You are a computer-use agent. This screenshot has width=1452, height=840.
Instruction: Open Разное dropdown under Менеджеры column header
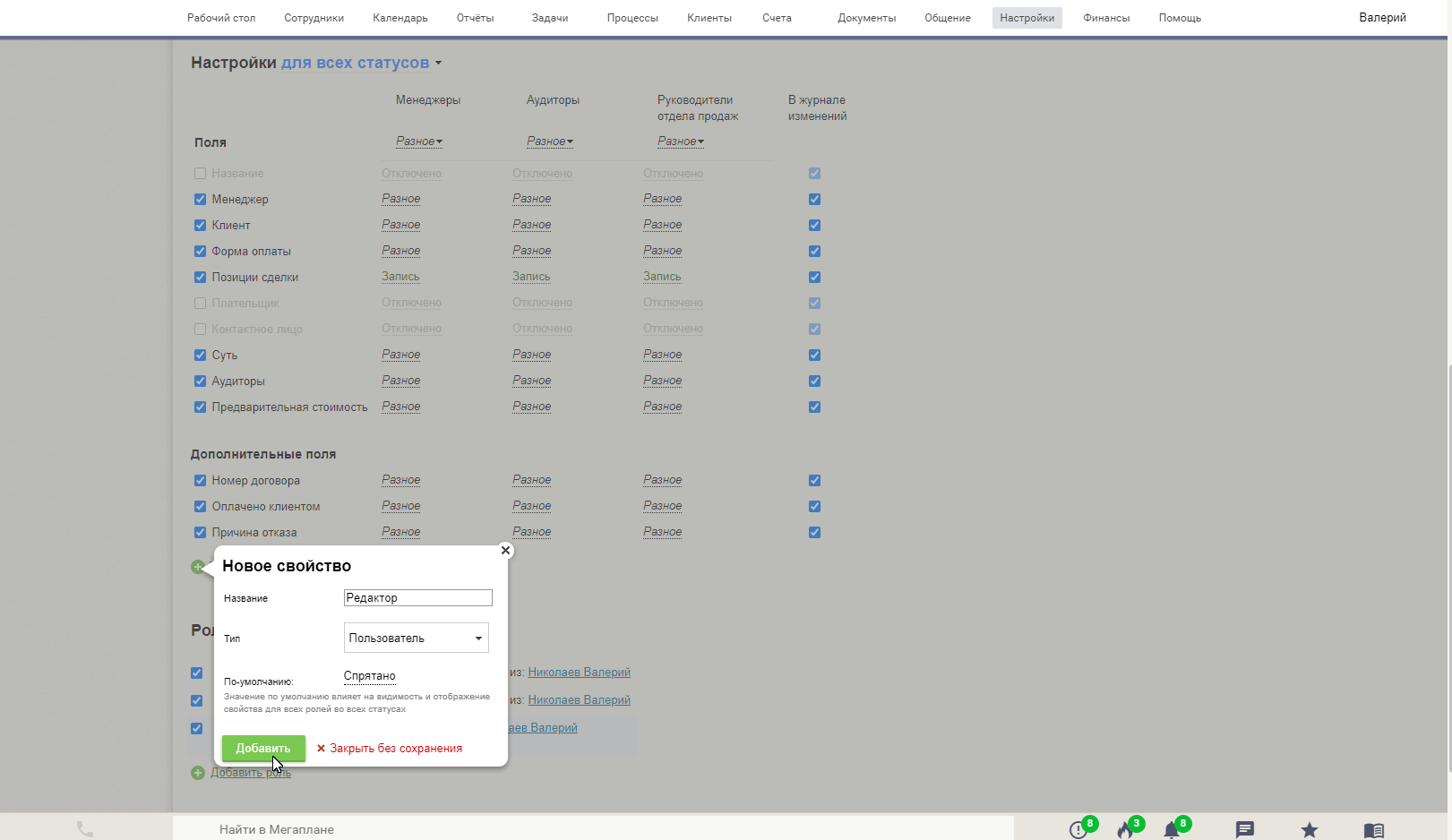click(419, 141)
